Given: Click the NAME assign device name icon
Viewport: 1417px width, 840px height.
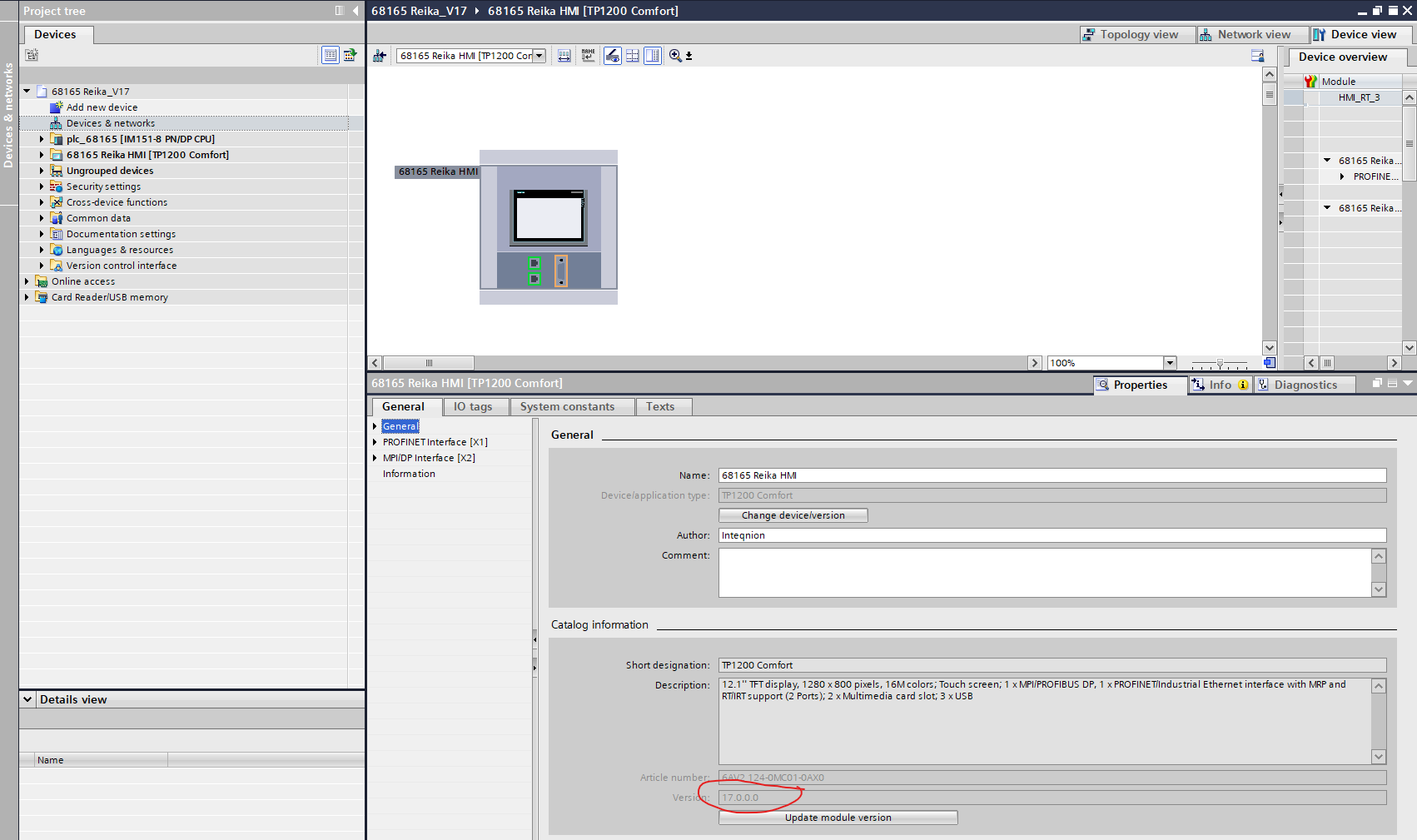Looking at the screenshot, I should [x=589, y=56].
